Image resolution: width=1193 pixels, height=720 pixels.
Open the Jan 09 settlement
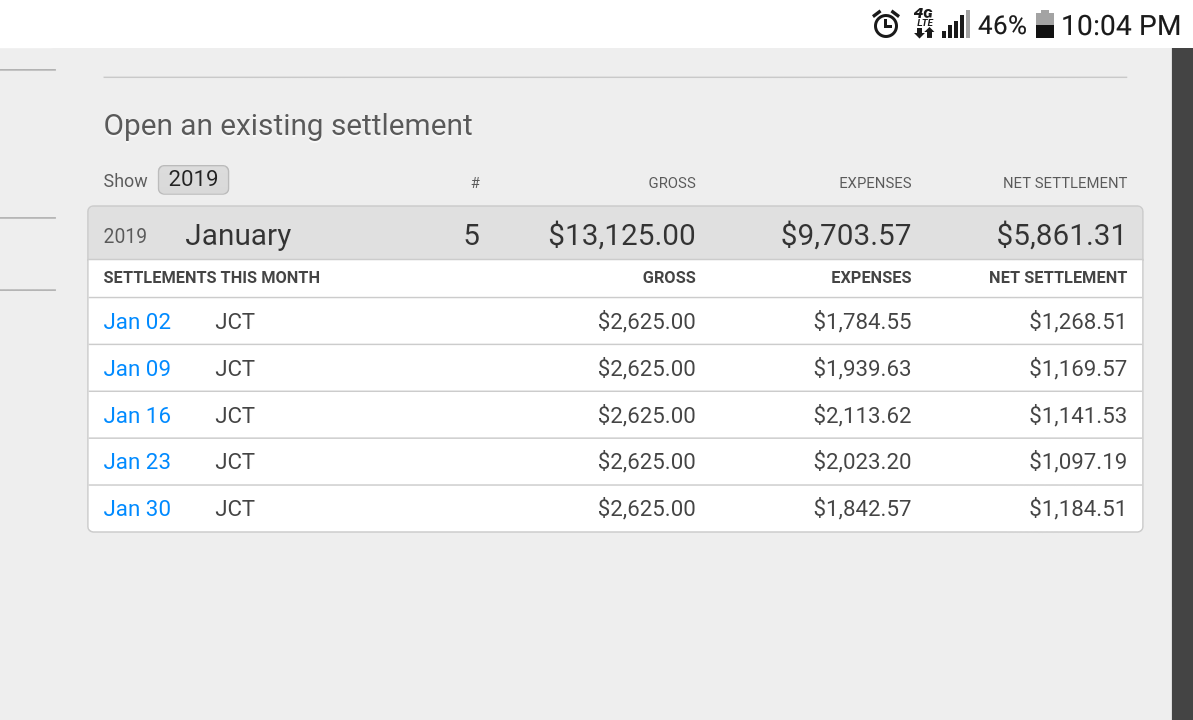pos(137,368)
